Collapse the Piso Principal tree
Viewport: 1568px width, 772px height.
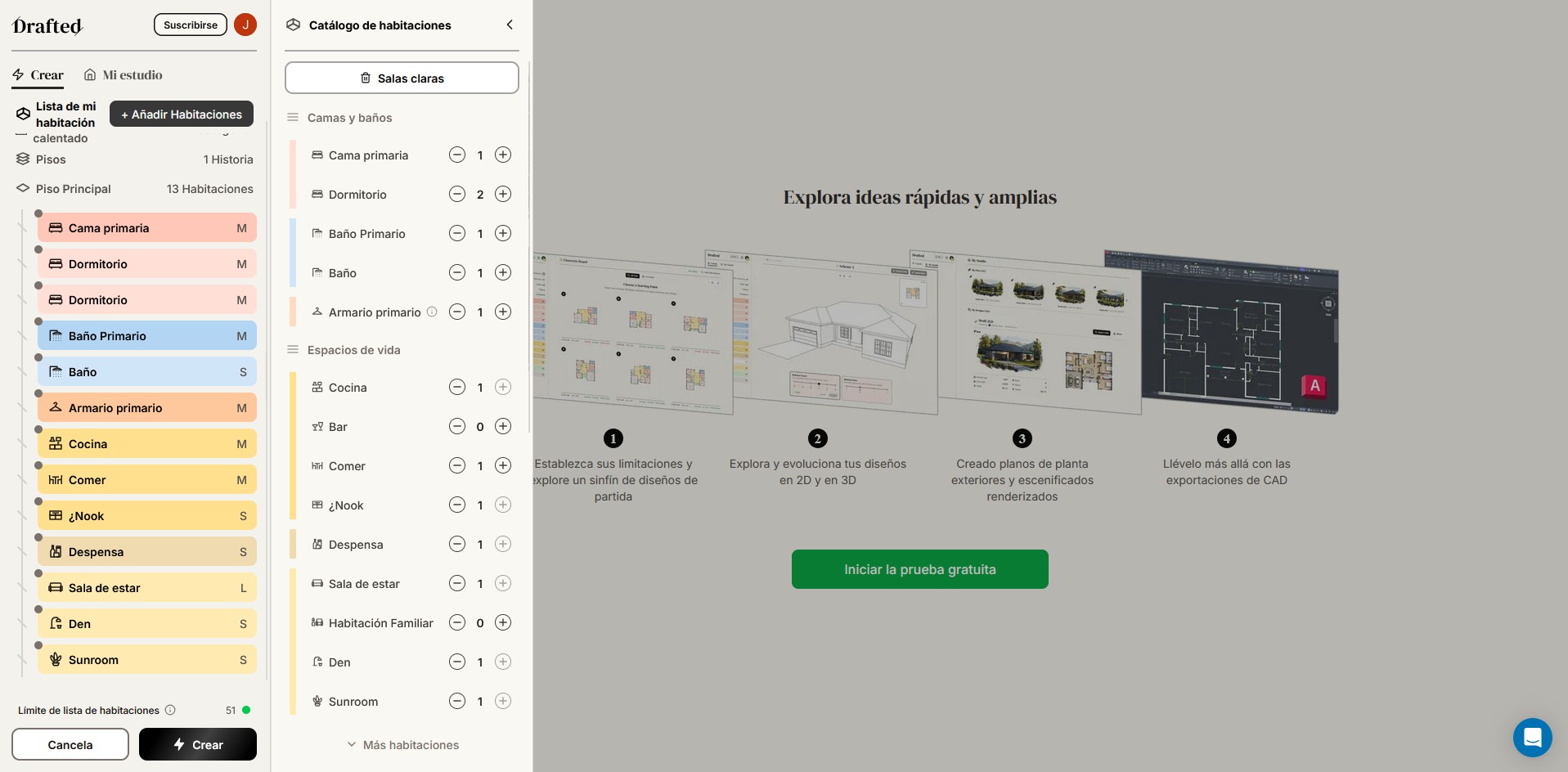[x=23, y=188]
